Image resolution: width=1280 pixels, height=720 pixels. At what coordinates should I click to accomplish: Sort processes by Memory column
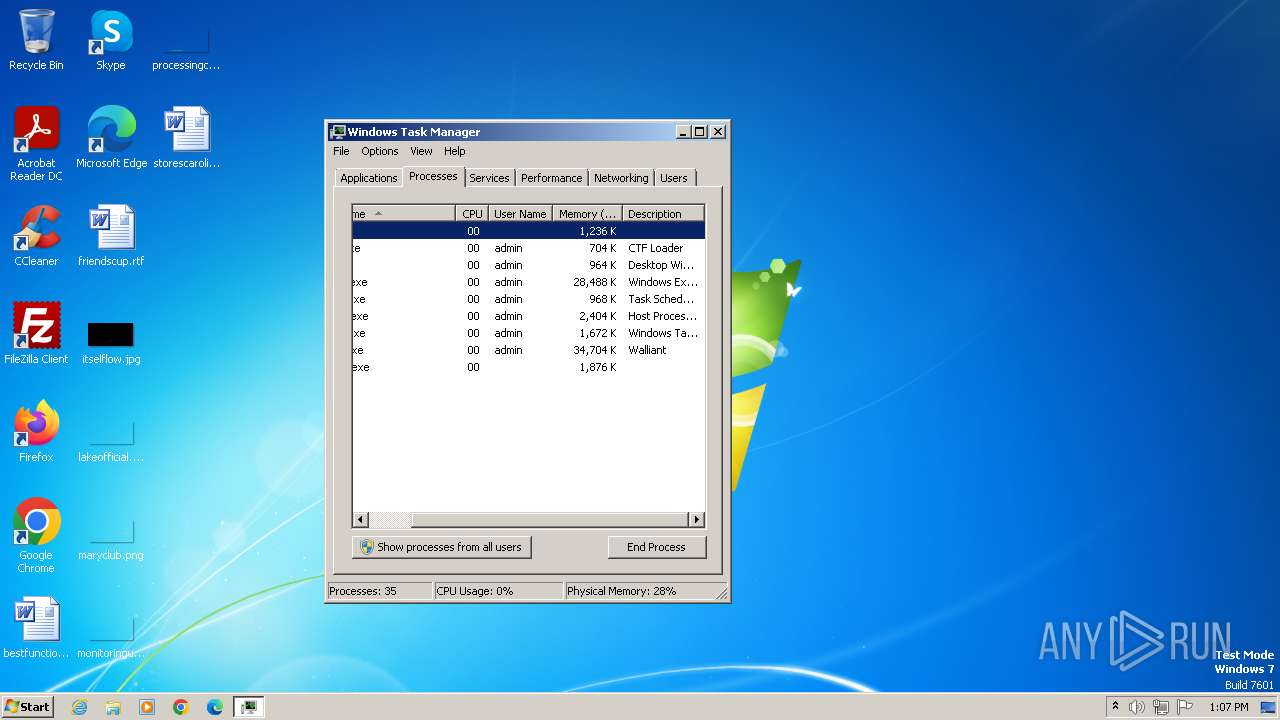pos(588,214)
